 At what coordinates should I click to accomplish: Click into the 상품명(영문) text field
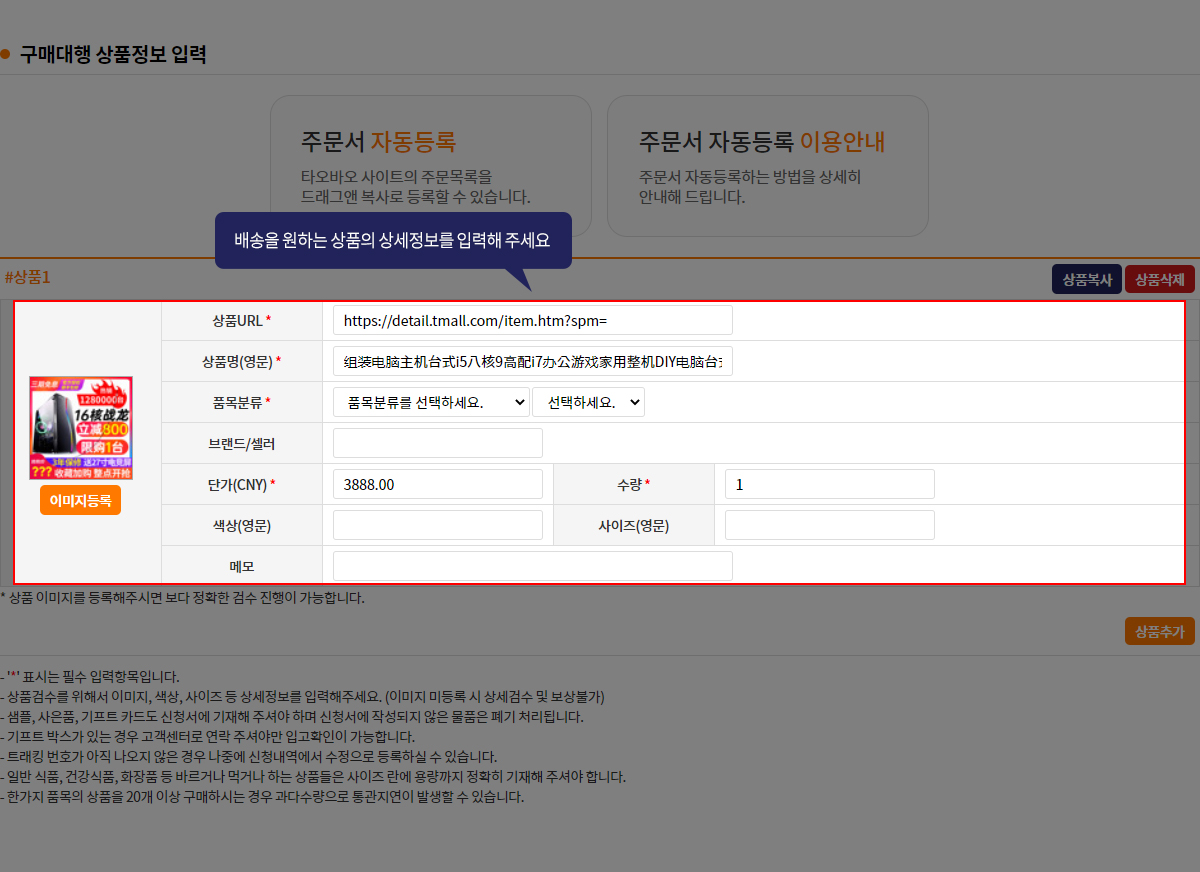pyautogui.click(x=532, y=361)
